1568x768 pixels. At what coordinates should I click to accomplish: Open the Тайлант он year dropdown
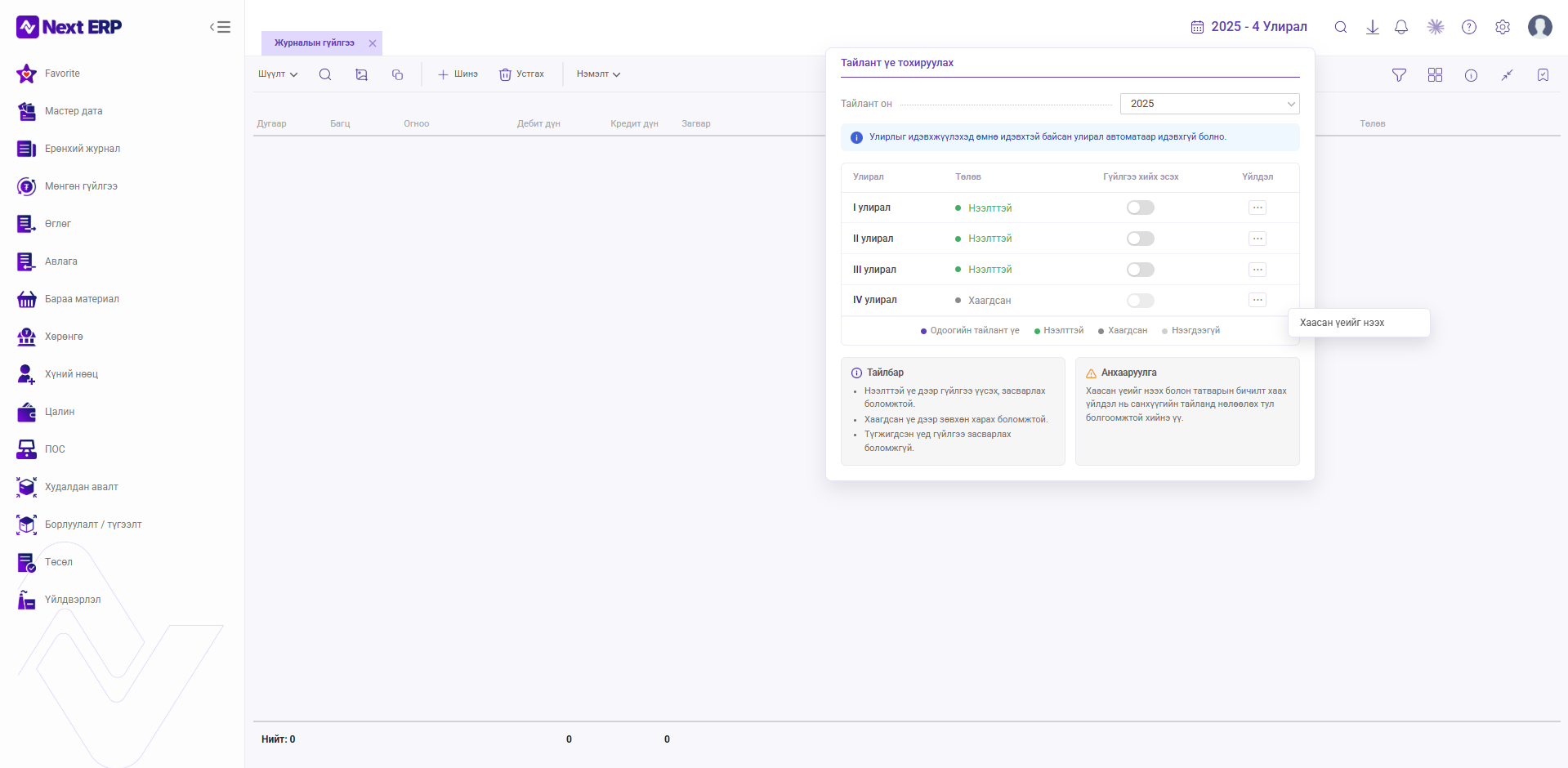click(x=1209, y=104)
